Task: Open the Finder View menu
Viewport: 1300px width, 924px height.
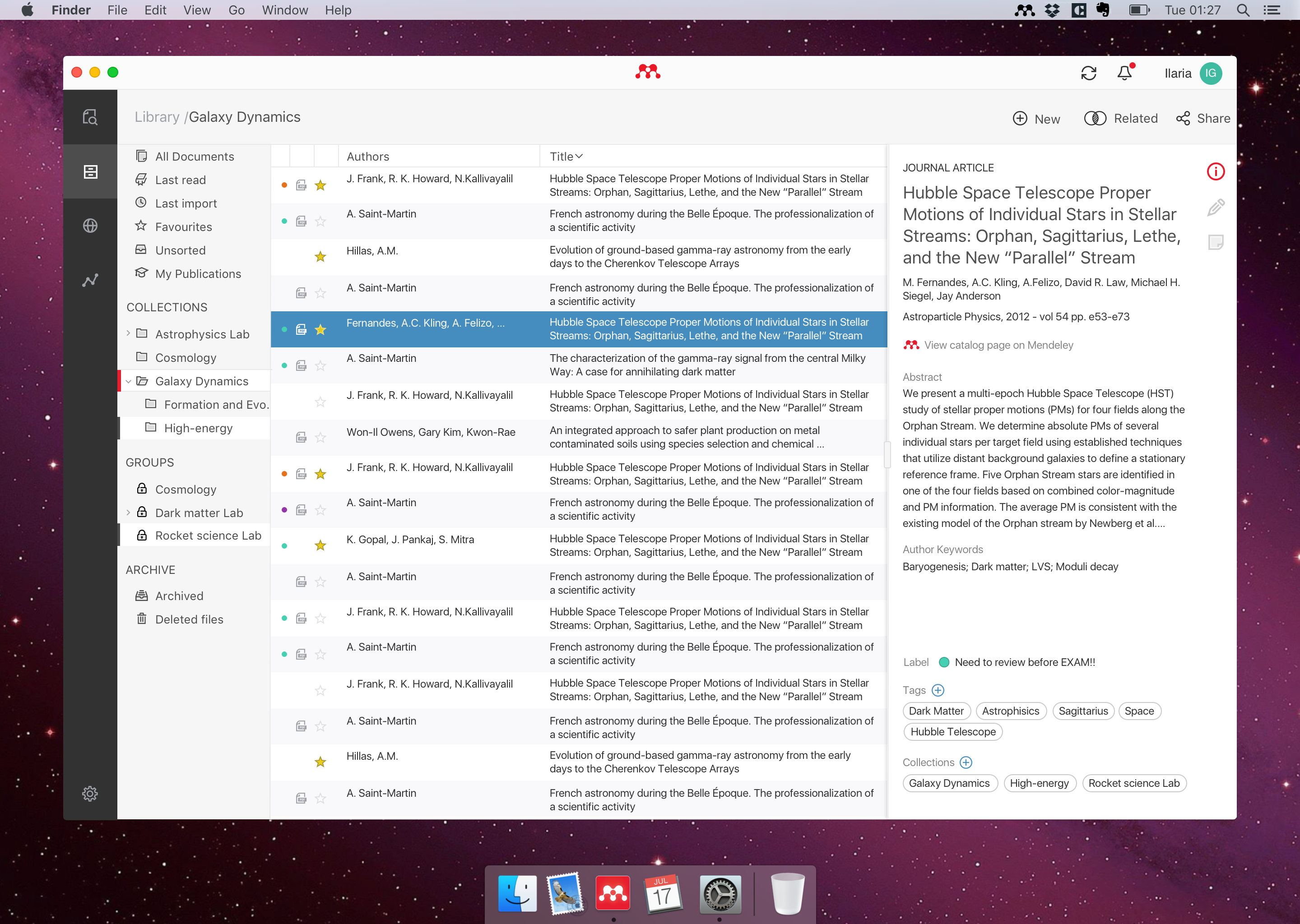Action: (x=196, y=10)
